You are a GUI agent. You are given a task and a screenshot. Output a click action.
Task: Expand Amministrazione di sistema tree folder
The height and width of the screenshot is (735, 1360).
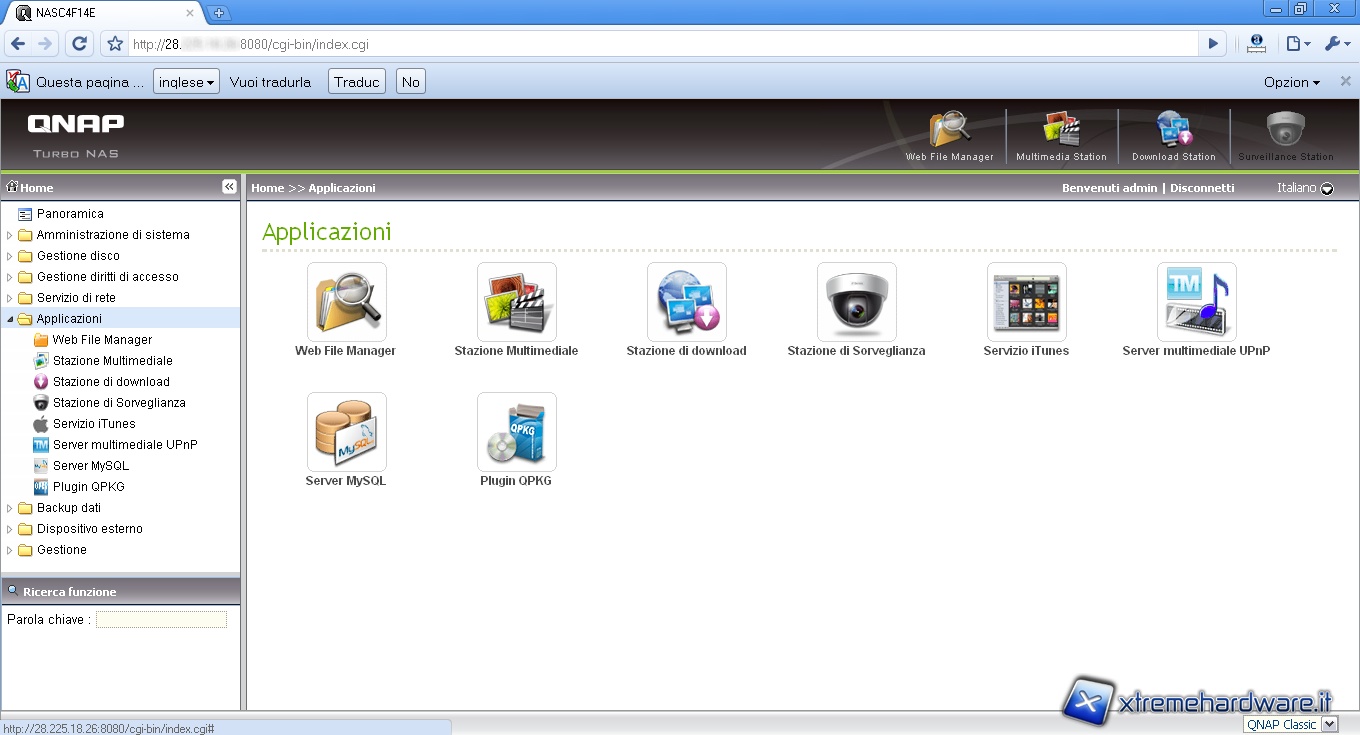click(x=10, y=235)
